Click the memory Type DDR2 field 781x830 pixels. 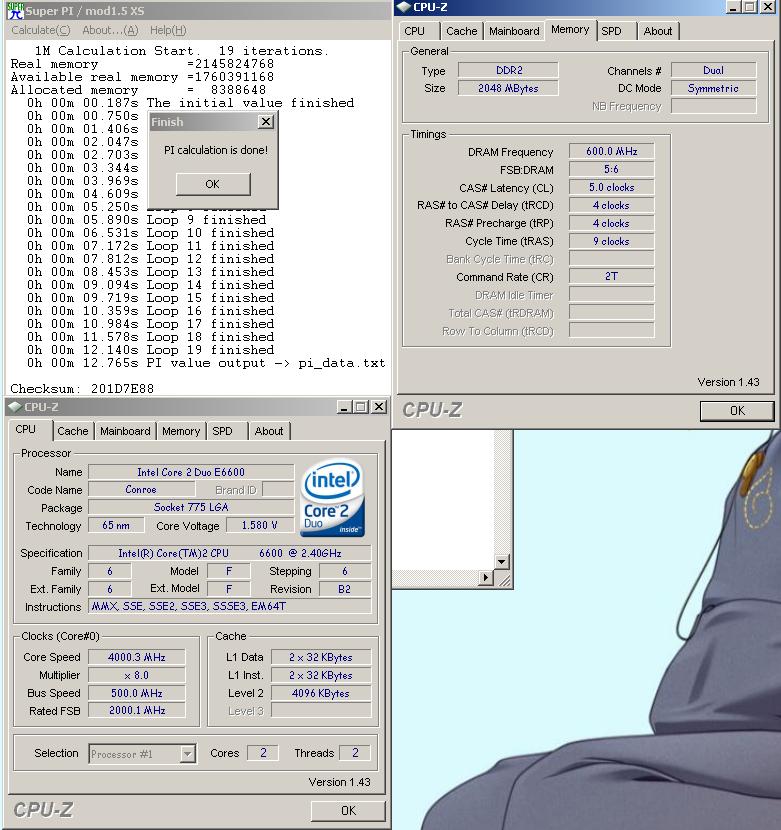(x=508, y=70)
